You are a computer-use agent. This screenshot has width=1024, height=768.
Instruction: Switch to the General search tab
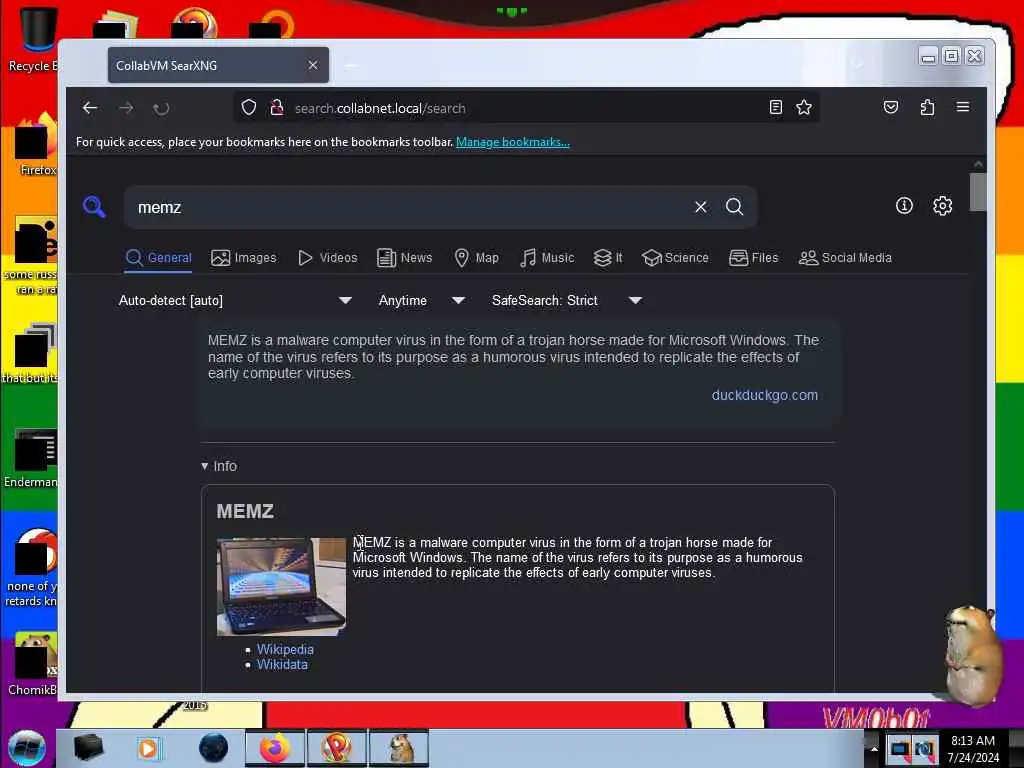pyautogui.click(x=159, y=258)
